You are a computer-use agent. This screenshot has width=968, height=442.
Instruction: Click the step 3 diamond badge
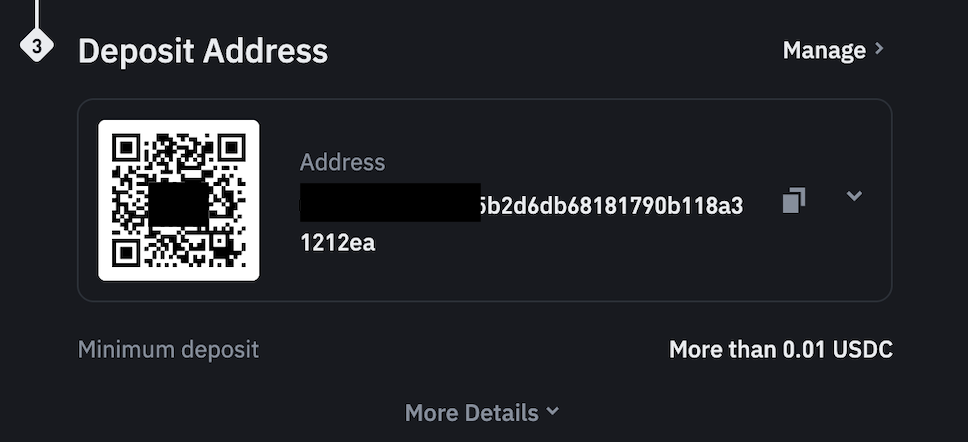click(37, 47)
